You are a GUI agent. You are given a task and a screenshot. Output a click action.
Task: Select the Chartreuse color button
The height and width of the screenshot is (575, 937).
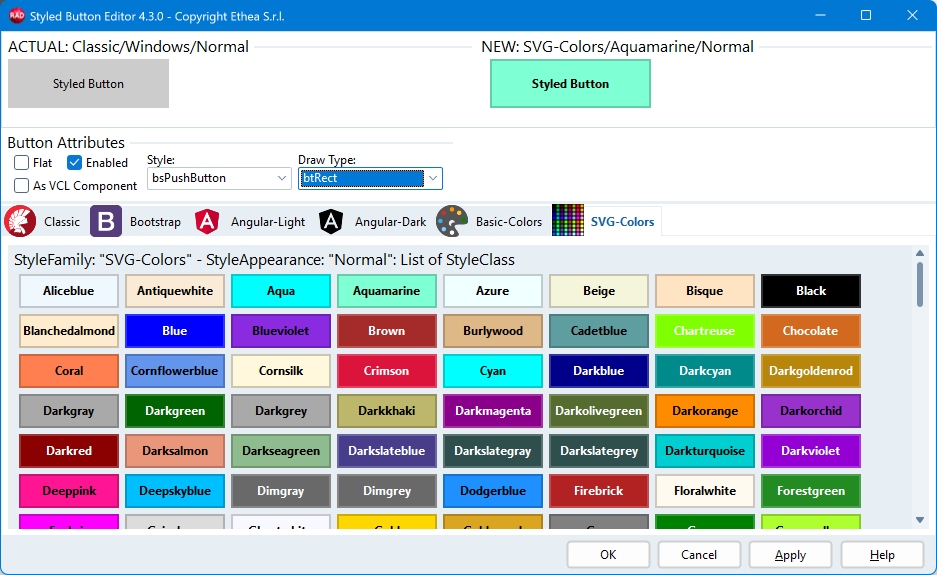(x=705, y=331)
